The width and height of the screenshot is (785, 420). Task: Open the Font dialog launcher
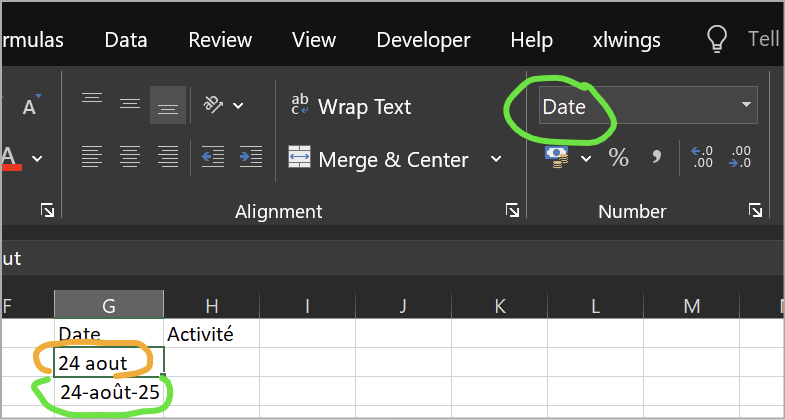[x=48, y=210]
